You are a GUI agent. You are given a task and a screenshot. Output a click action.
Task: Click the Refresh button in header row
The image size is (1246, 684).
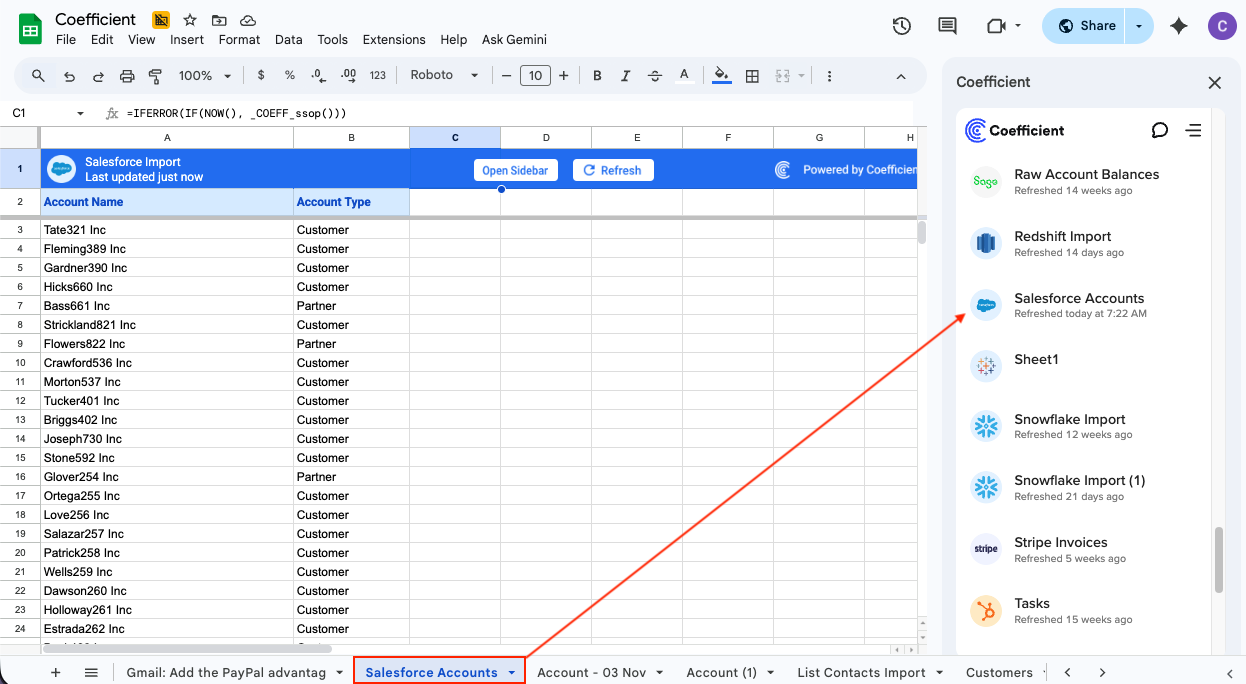tap(612, 170)
